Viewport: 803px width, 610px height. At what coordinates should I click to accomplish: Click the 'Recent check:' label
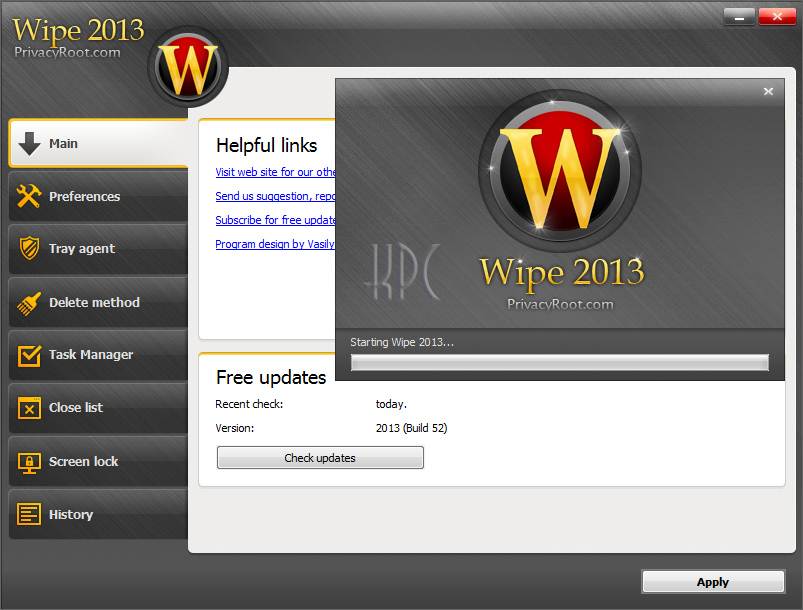(x=249, y=404)
